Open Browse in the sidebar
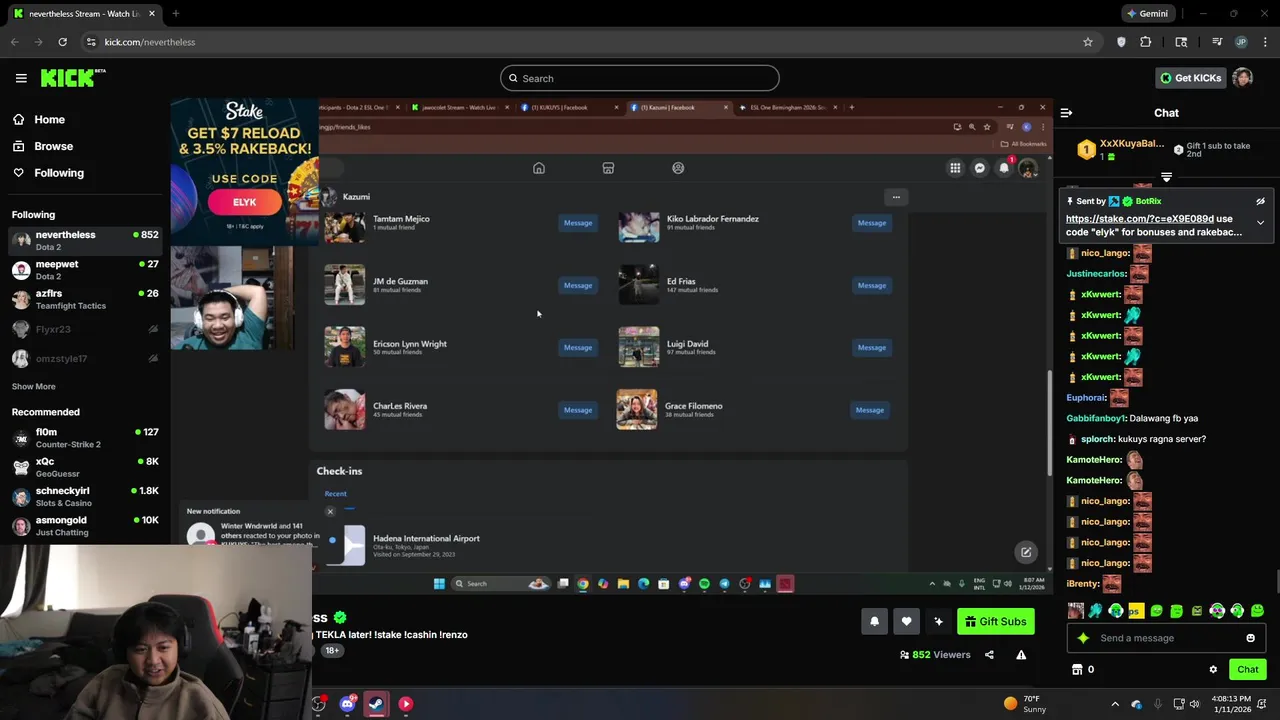This screenshot has width=1280, height=720. (53, 146)
